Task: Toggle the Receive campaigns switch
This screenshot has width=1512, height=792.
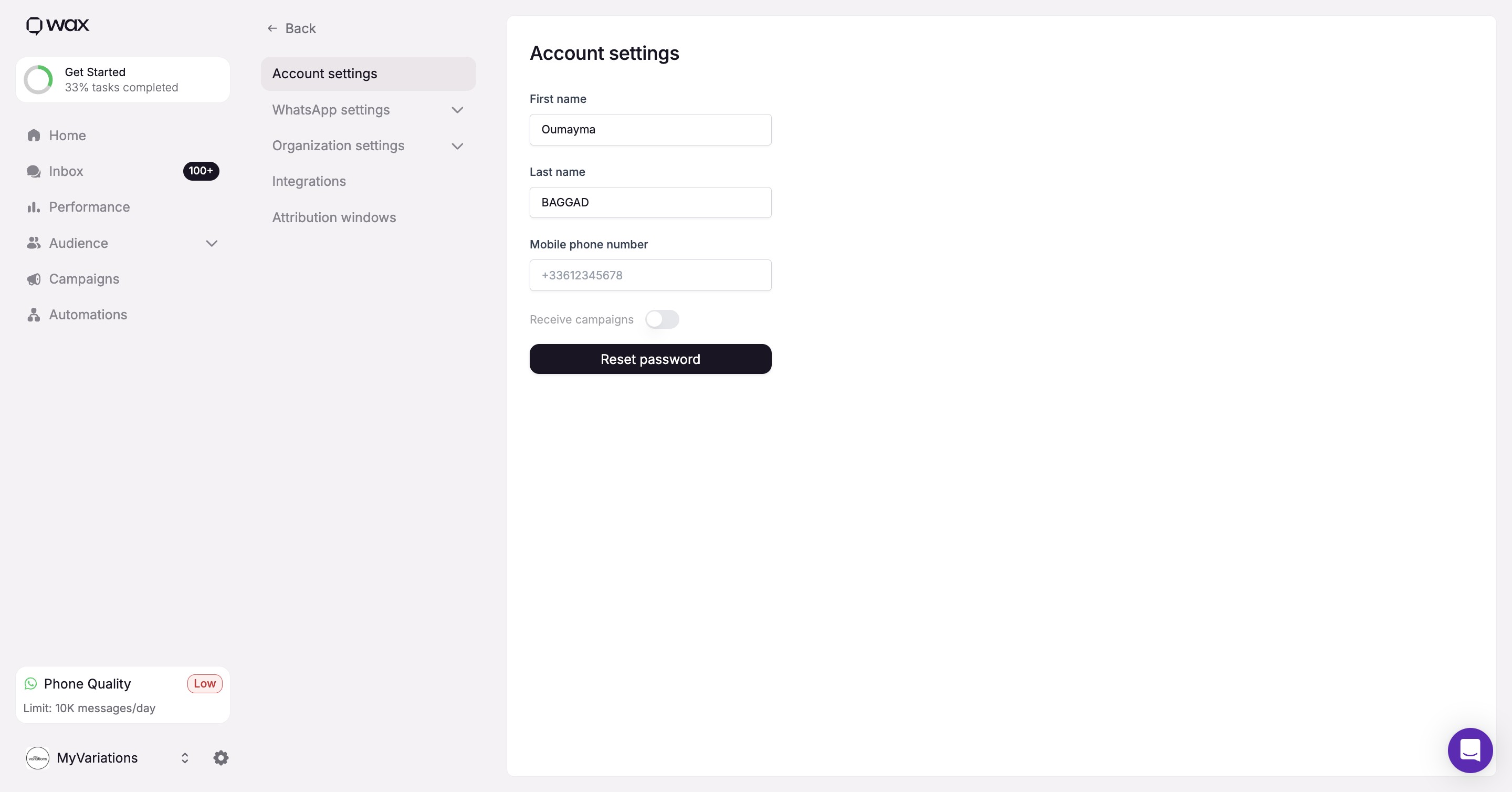Action: pos(661,319)
